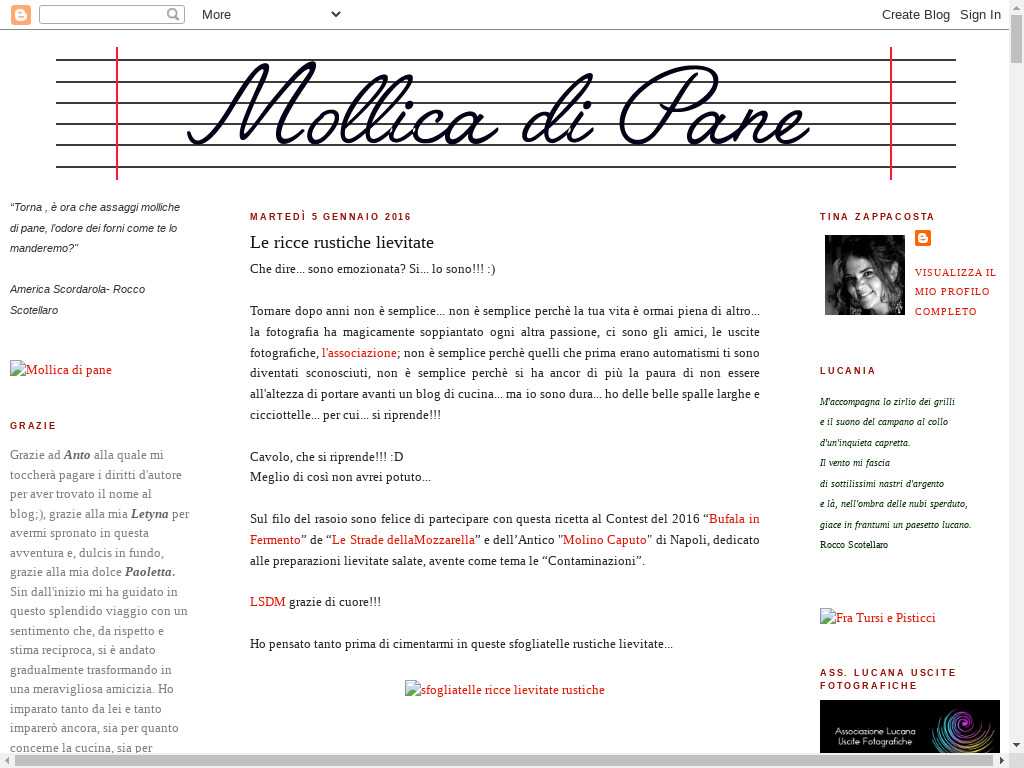Click Sign In in the top bar

tap(980, 14)
